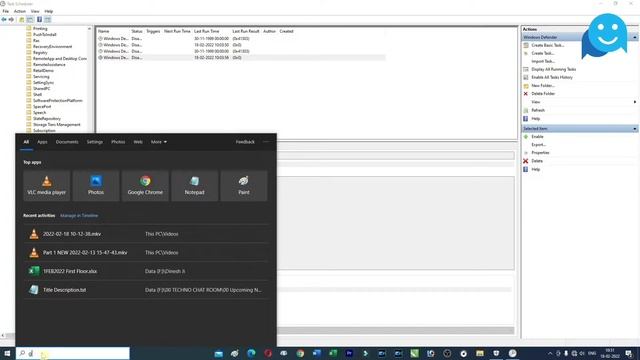Open recent file 1FEB2022 First Floor.xlsx
Image resolution: width=640 pixels, height=360 pixels.
pyautogui.click(x=146, y=271)
